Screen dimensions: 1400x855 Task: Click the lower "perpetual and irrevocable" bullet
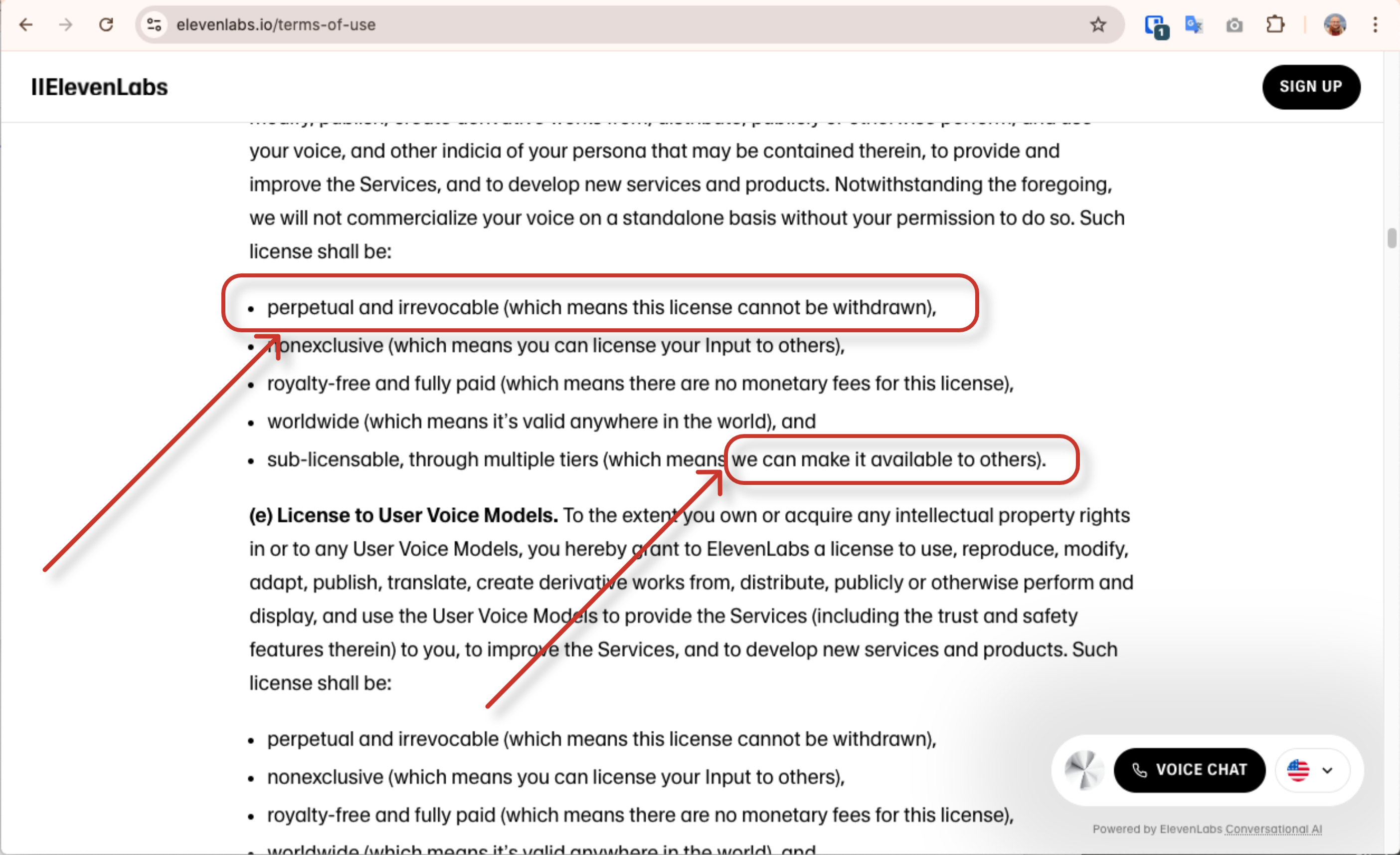click(x=601, y=739)
